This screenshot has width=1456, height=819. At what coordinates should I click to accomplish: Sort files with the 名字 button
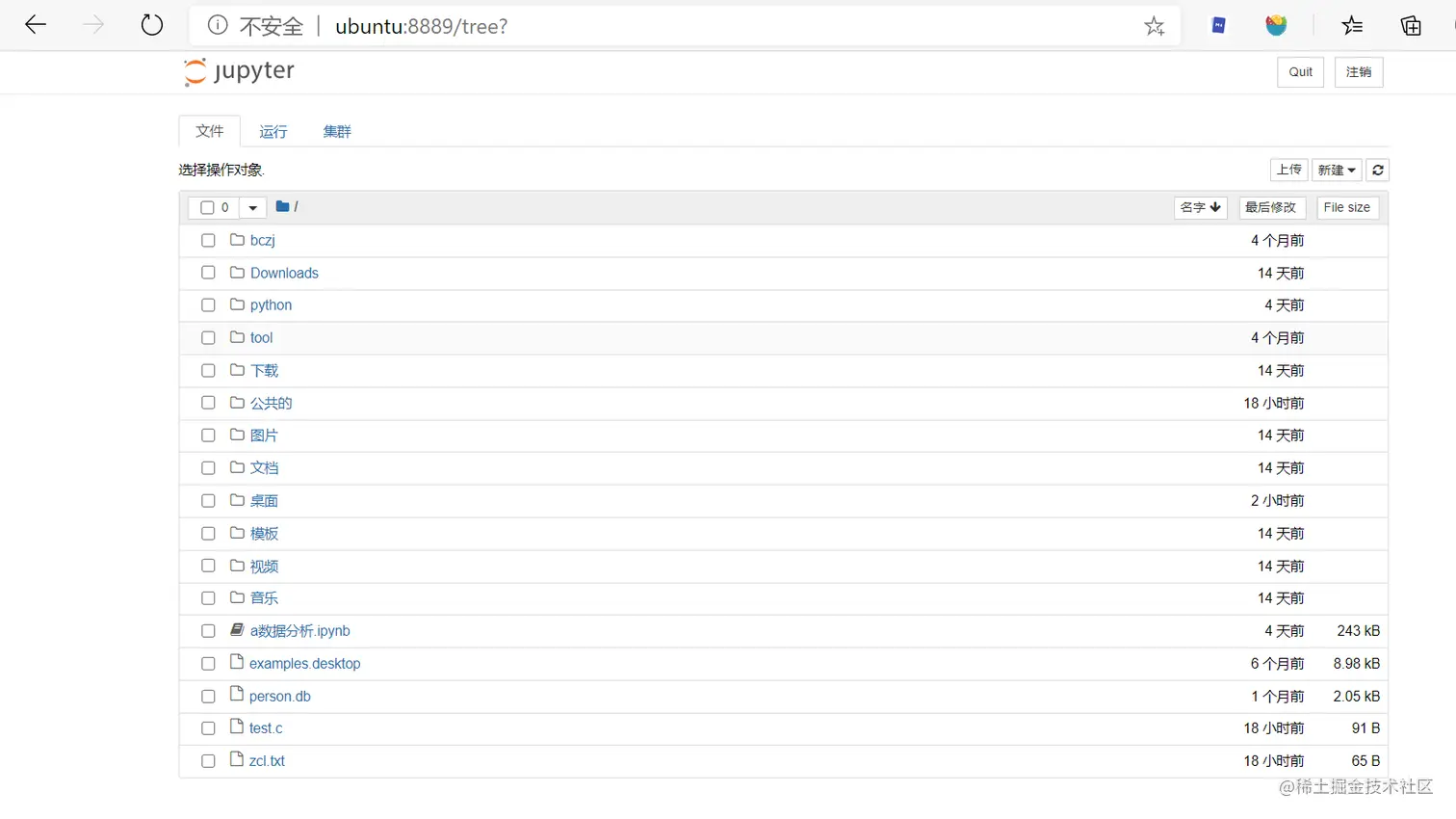pyautogui.click(x=1200, y=207)
